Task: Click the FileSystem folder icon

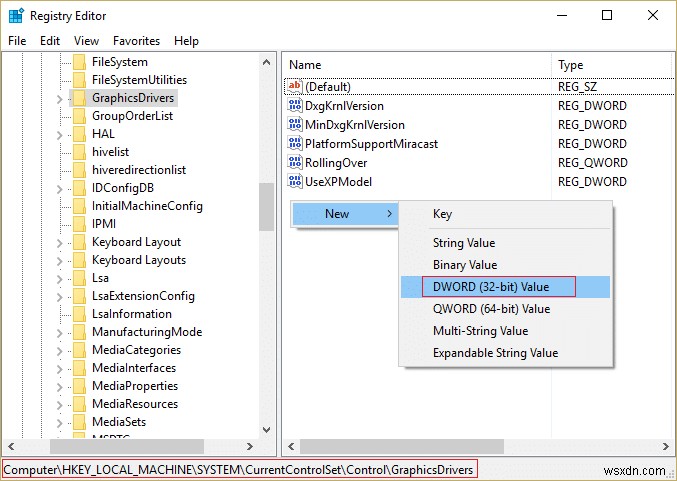Action: coord(79,62)
